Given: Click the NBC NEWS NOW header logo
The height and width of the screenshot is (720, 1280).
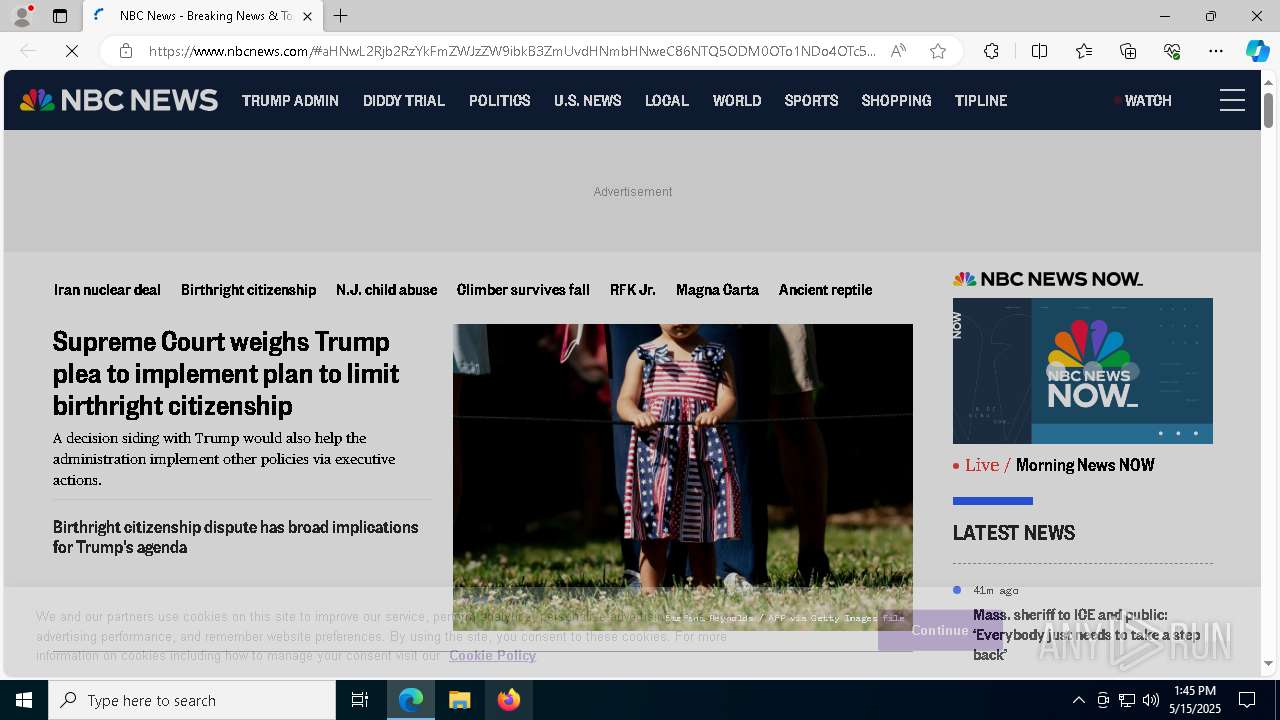Looking at the screenshot, I should click(x=1047, y=279).
